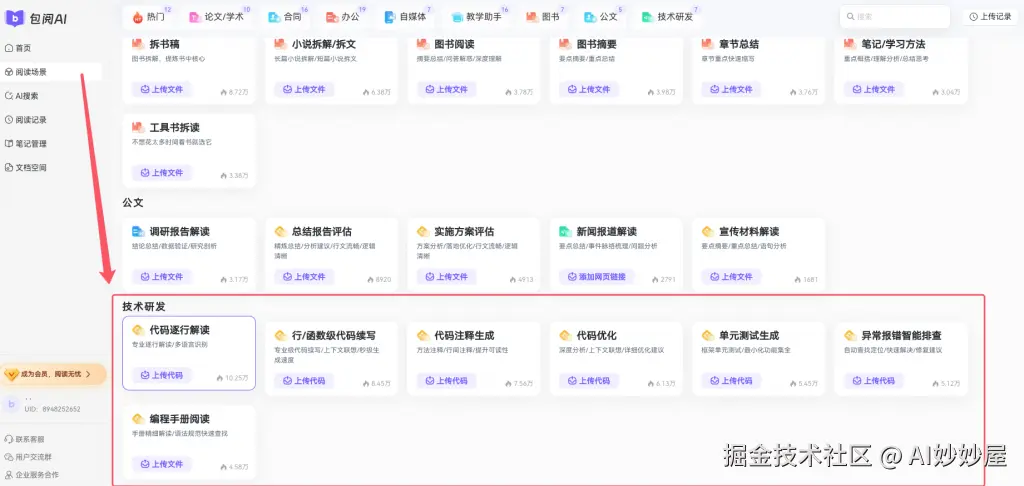Screen dimensions: 1024x486
Task: Click 上传文件 under 调研报告解读
Action: click(162, 277)
